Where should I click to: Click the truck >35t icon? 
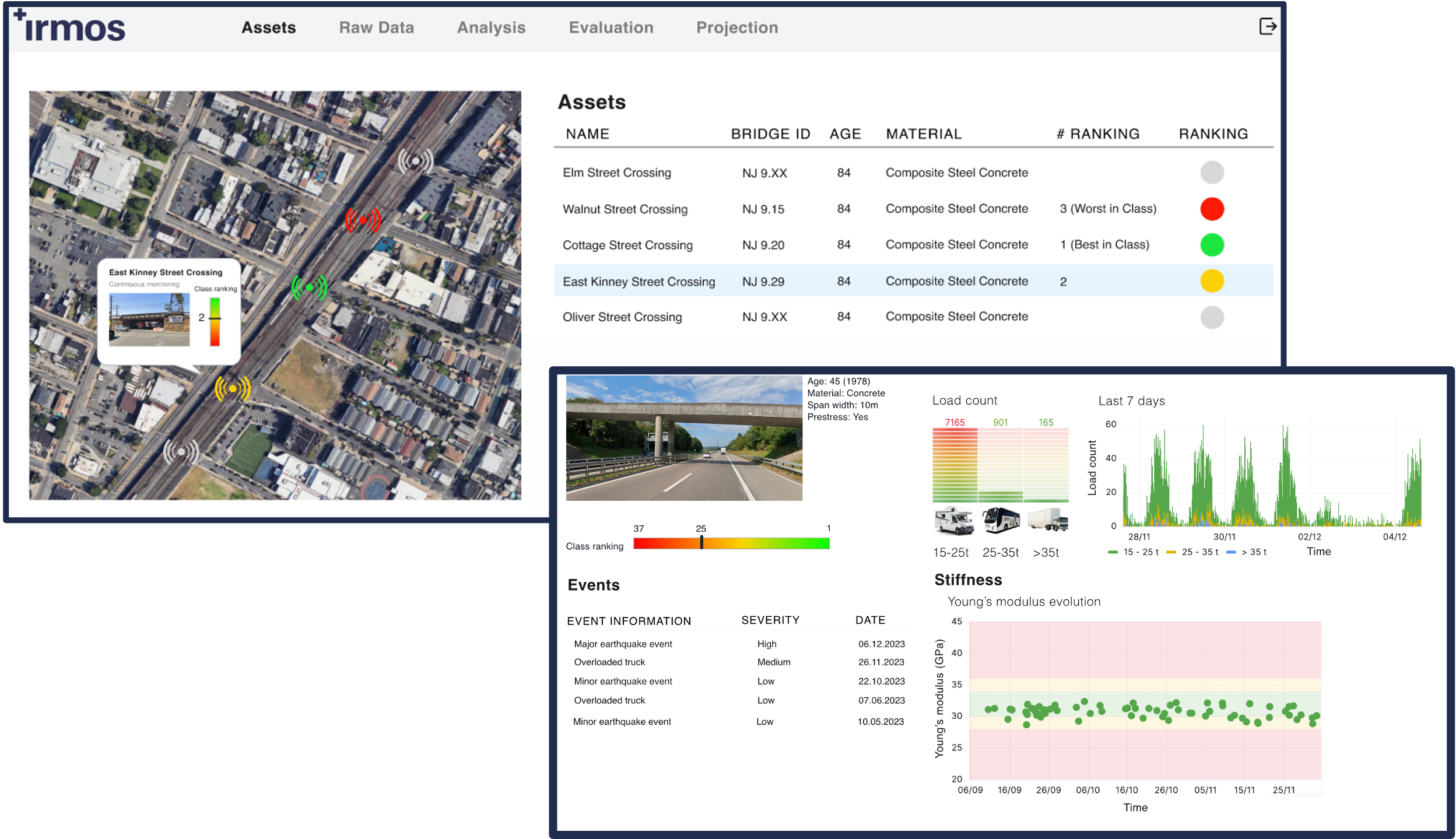pos(1047,520)
